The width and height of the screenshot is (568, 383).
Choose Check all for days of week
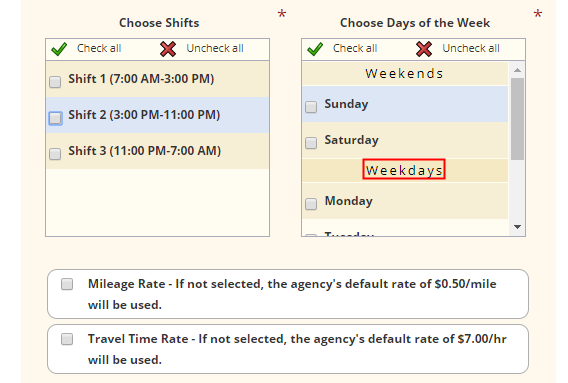pos(355,48)
